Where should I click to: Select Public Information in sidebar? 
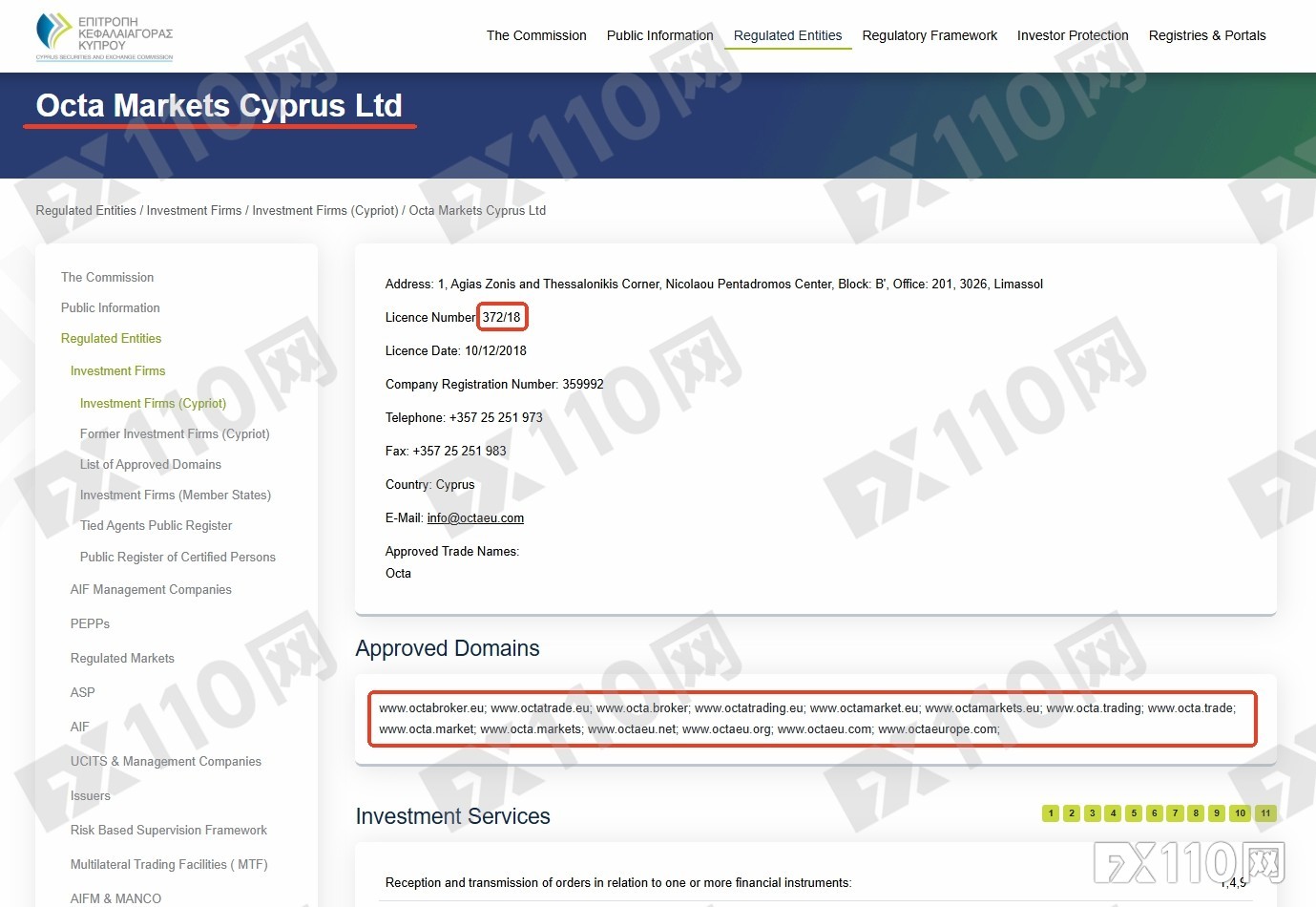111,307
